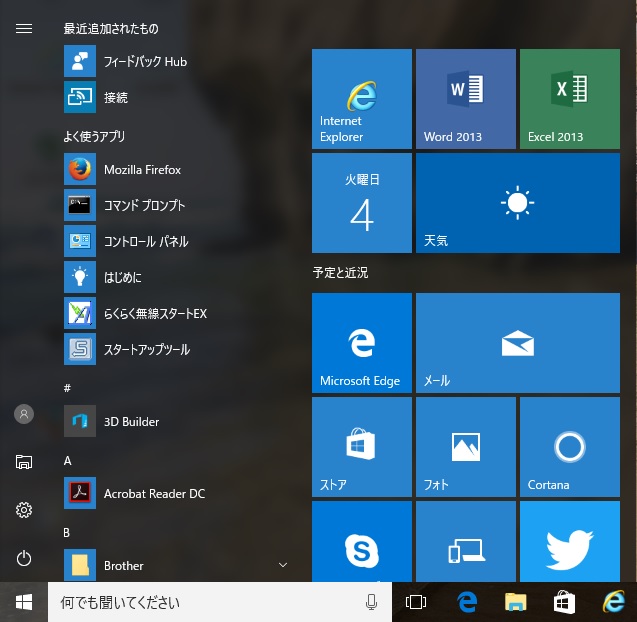
Task: Open フィードバック Hub app
Action: point(177,61)
